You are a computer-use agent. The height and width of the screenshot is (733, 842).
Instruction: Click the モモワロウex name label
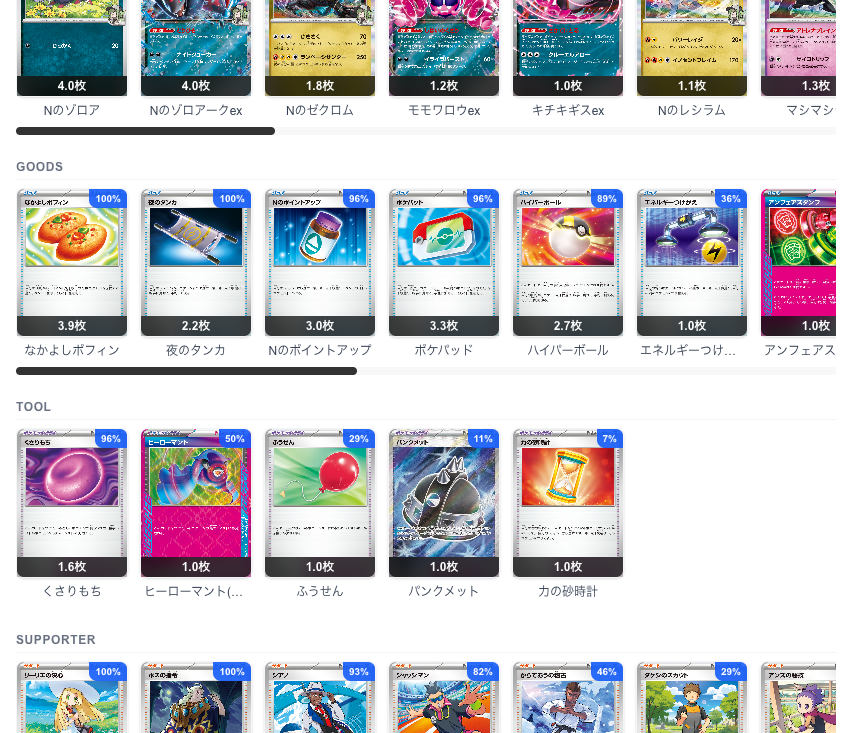(x=444, y=111)
